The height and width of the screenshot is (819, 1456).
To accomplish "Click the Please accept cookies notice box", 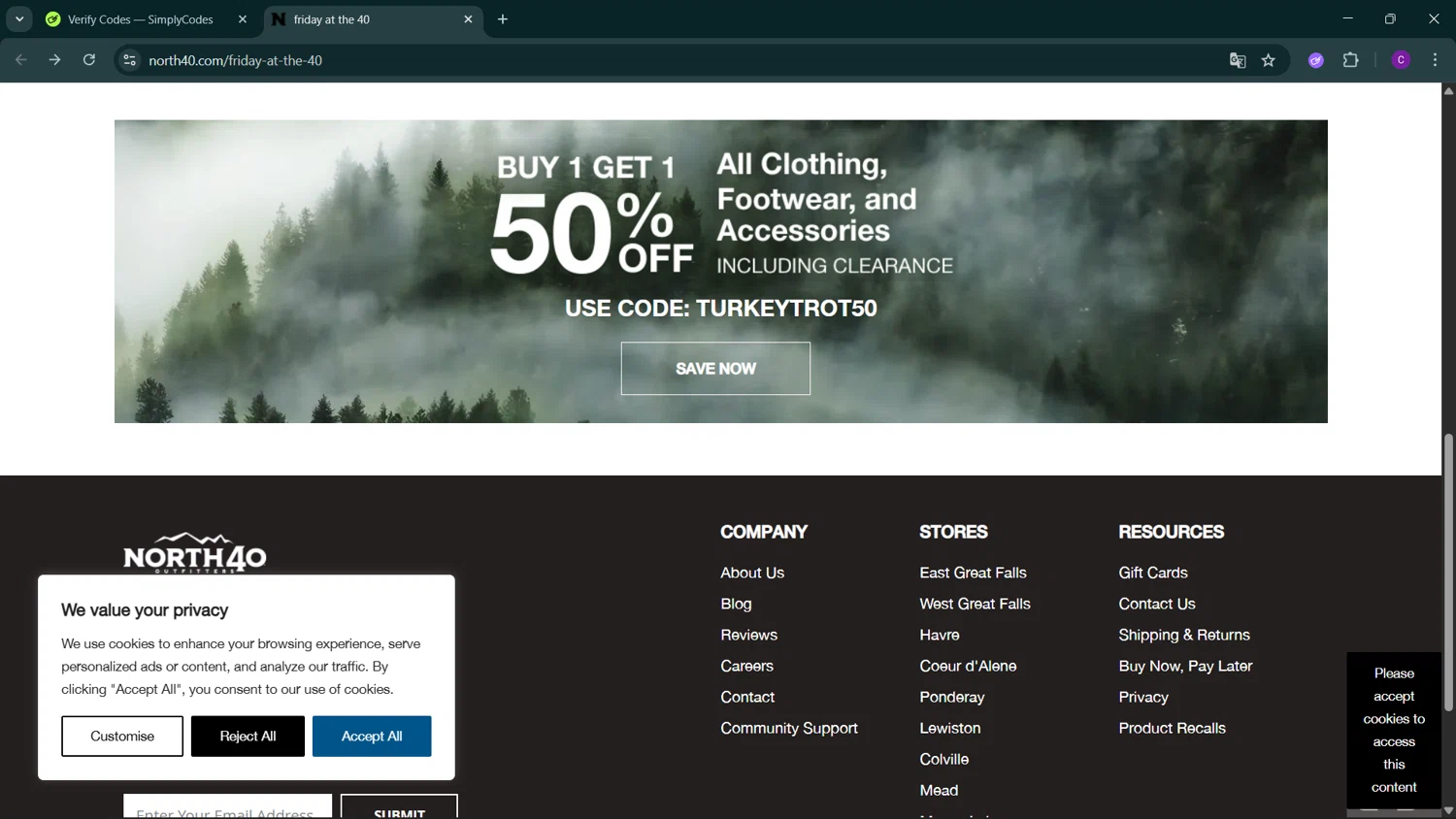I will pos(1394,730).
